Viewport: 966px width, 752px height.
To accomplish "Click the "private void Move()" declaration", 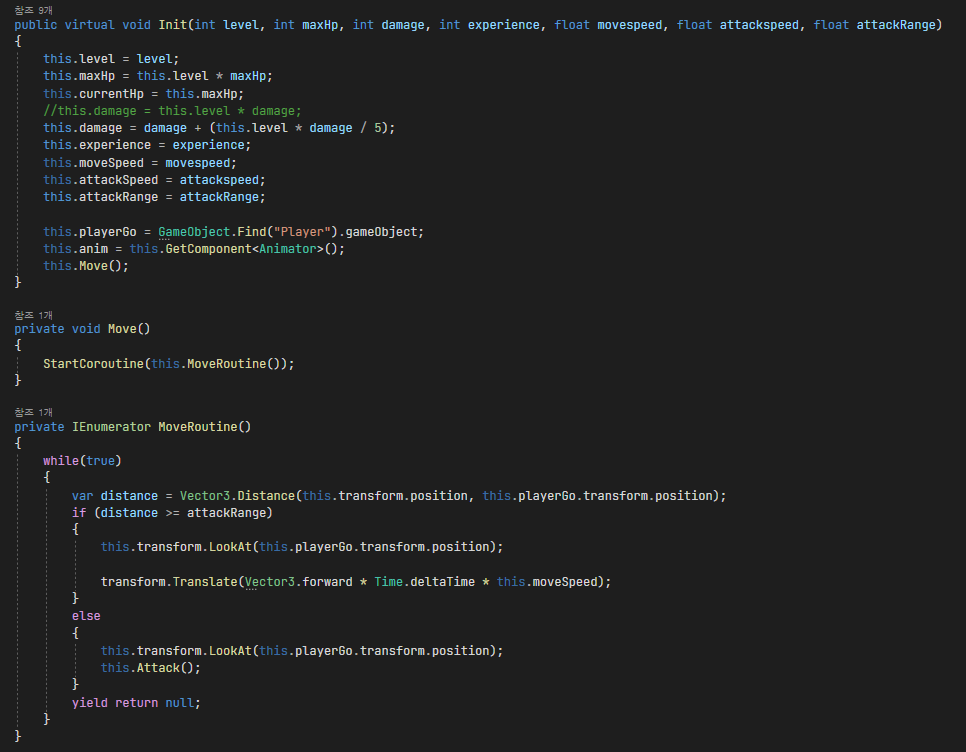I will pyautogui.click(x=82, y=329).
